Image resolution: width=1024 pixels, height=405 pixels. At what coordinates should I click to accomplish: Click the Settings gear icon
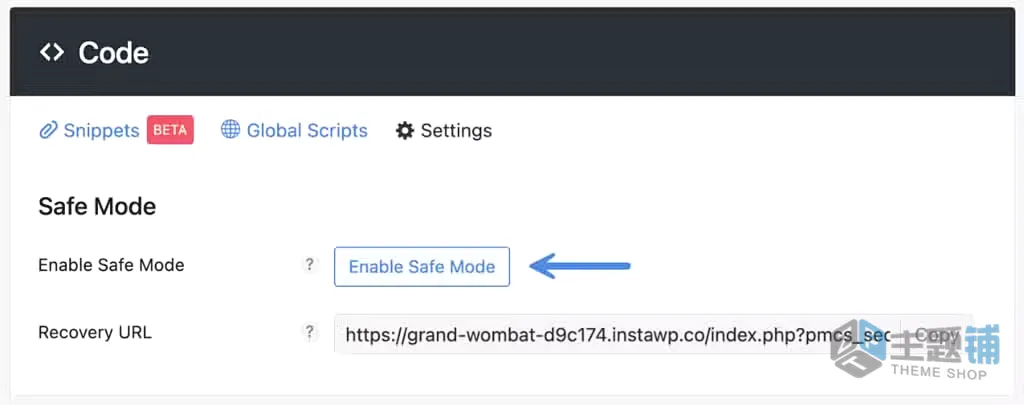click(405, 131)
